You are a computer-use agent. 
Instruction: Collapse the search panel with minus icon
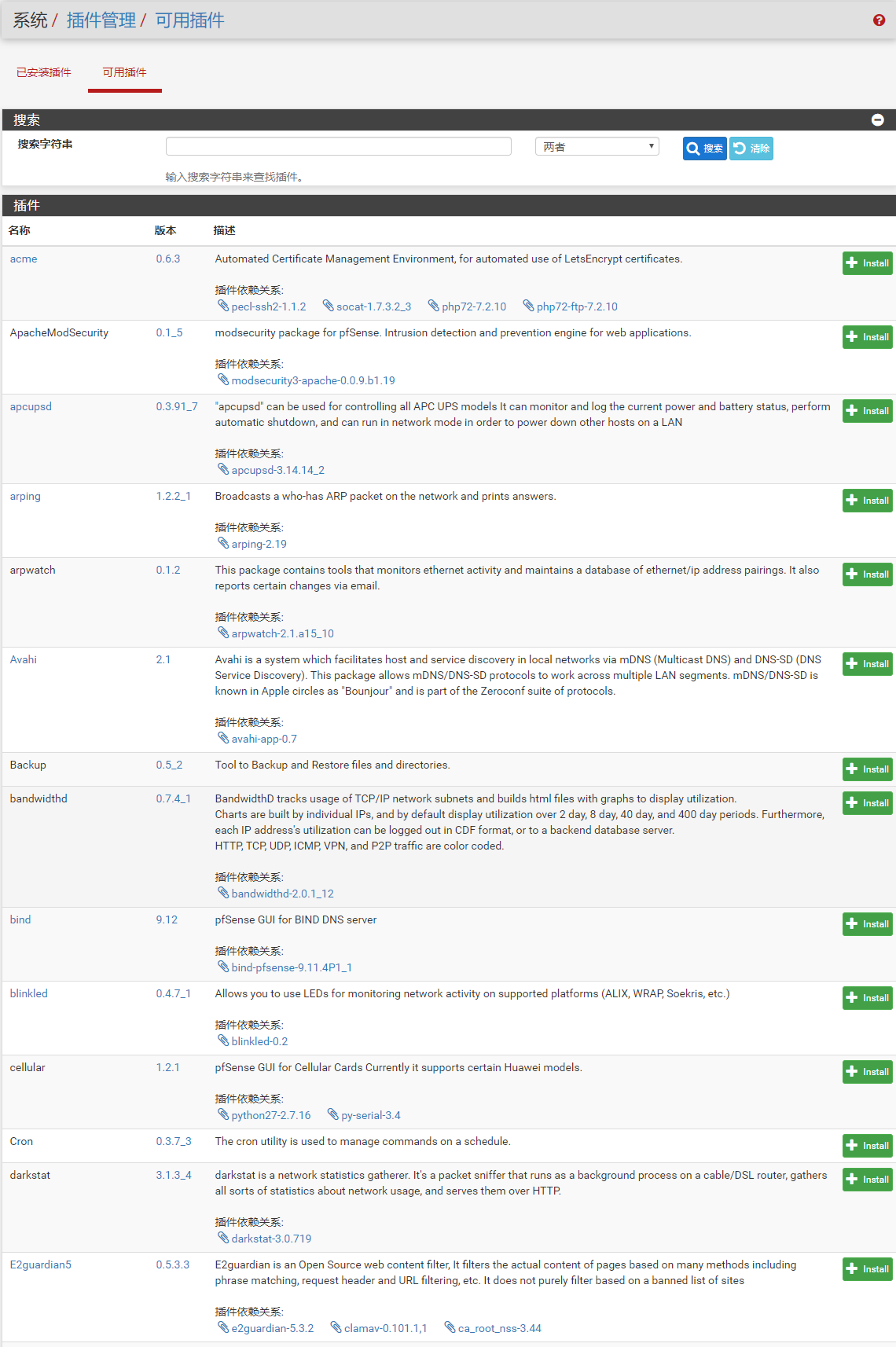coord(877,120)
